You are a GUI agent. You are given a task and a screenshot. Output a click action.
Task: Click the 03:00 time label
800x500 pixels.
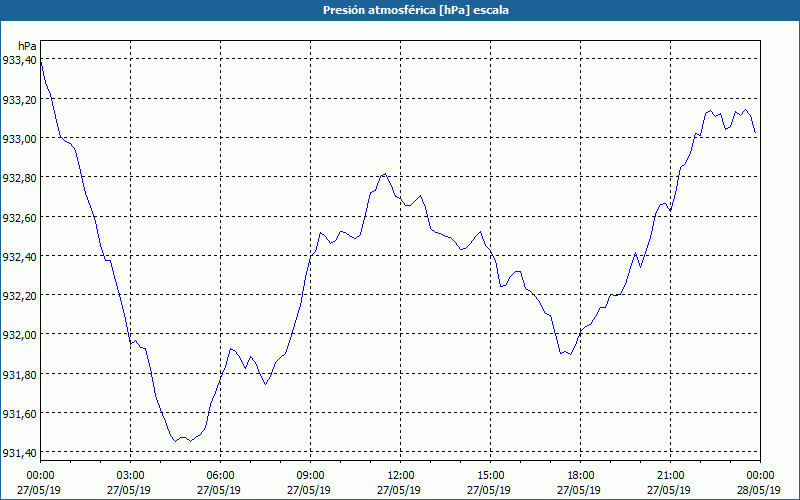pos(131,476)
